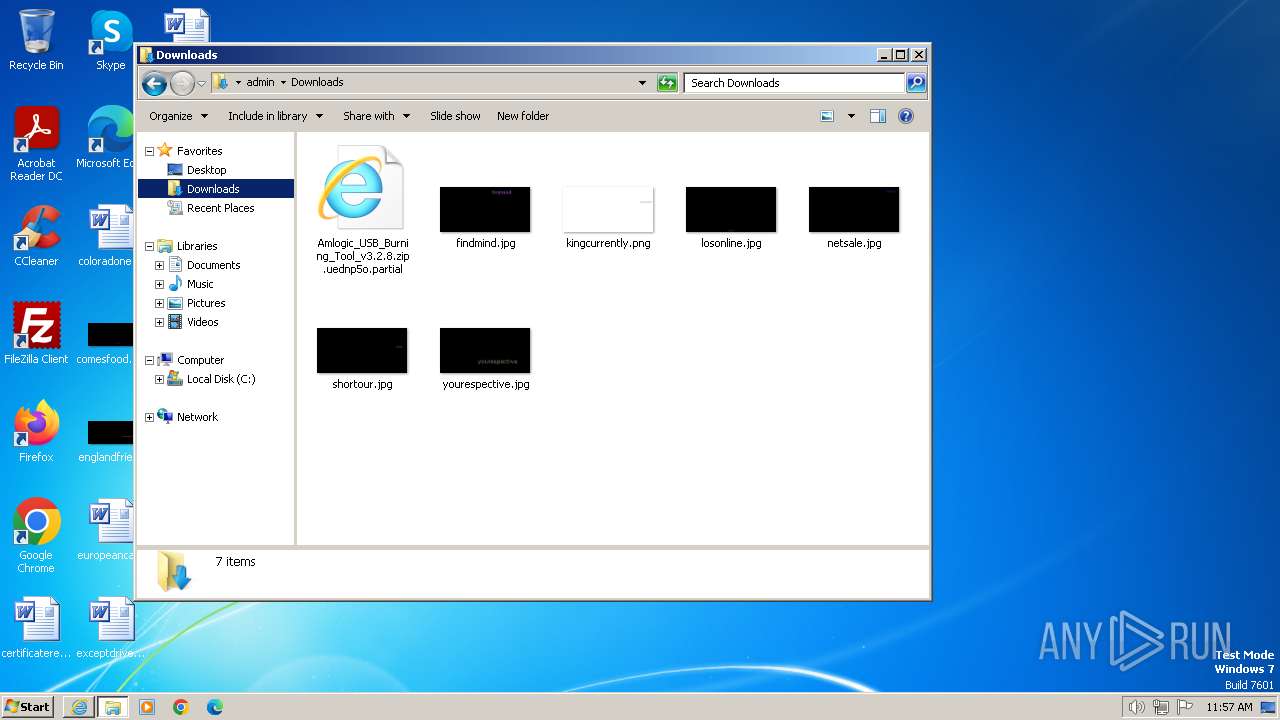Open Include in library menu
This screenshot has width=1280, height=720.
tap(276, 116)
